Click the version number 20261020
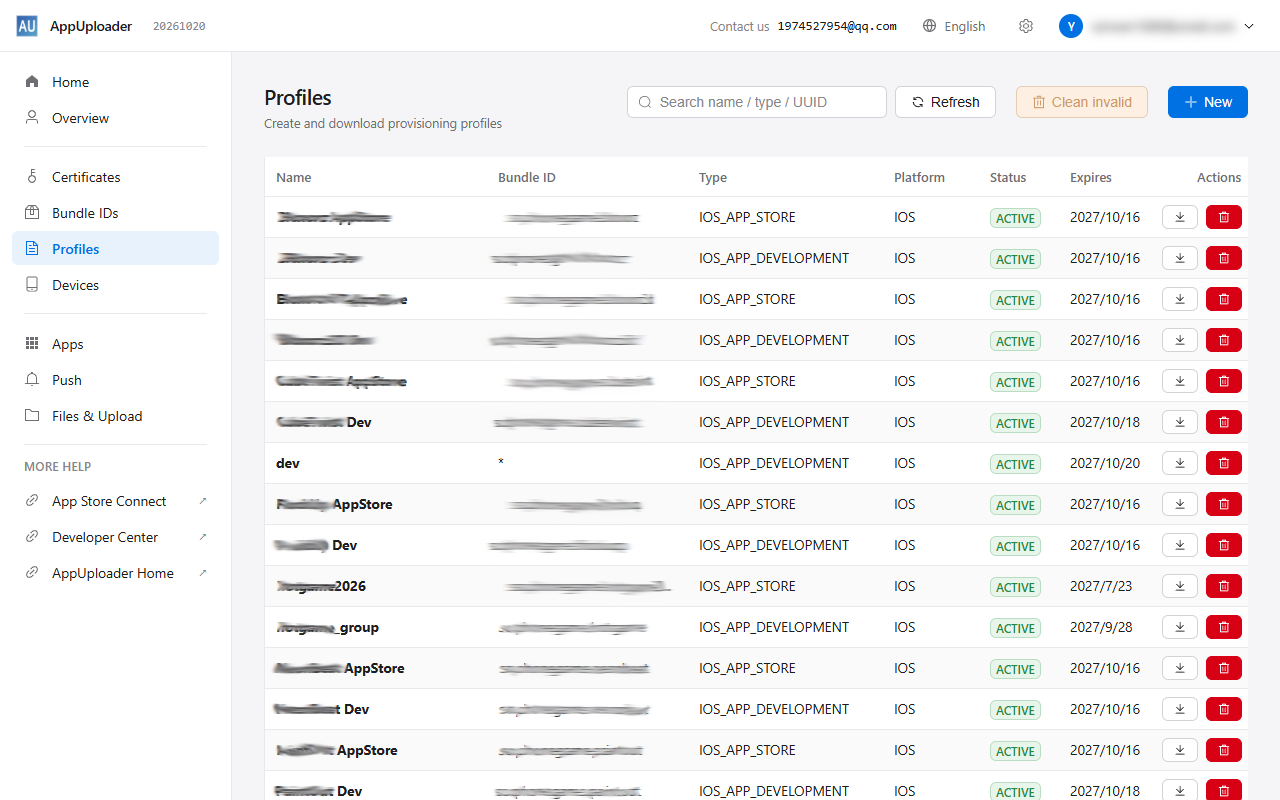Viewport: 1280px width, 800px height. (x=179, y=26)
